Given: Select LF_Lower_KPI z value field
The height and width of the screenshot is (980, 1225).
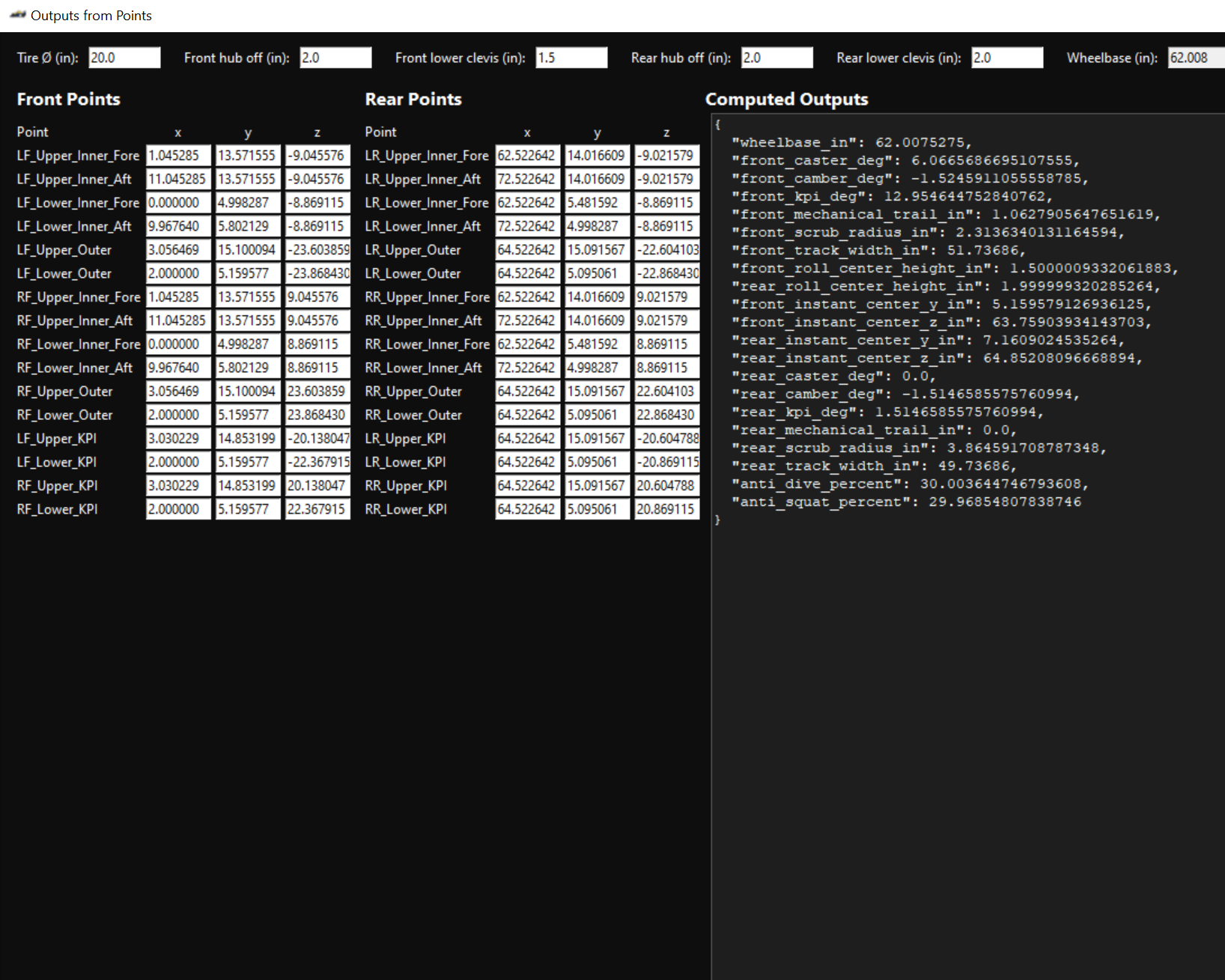Looking at the screenshot, I should pyautogui.click(x=317, y=462).
